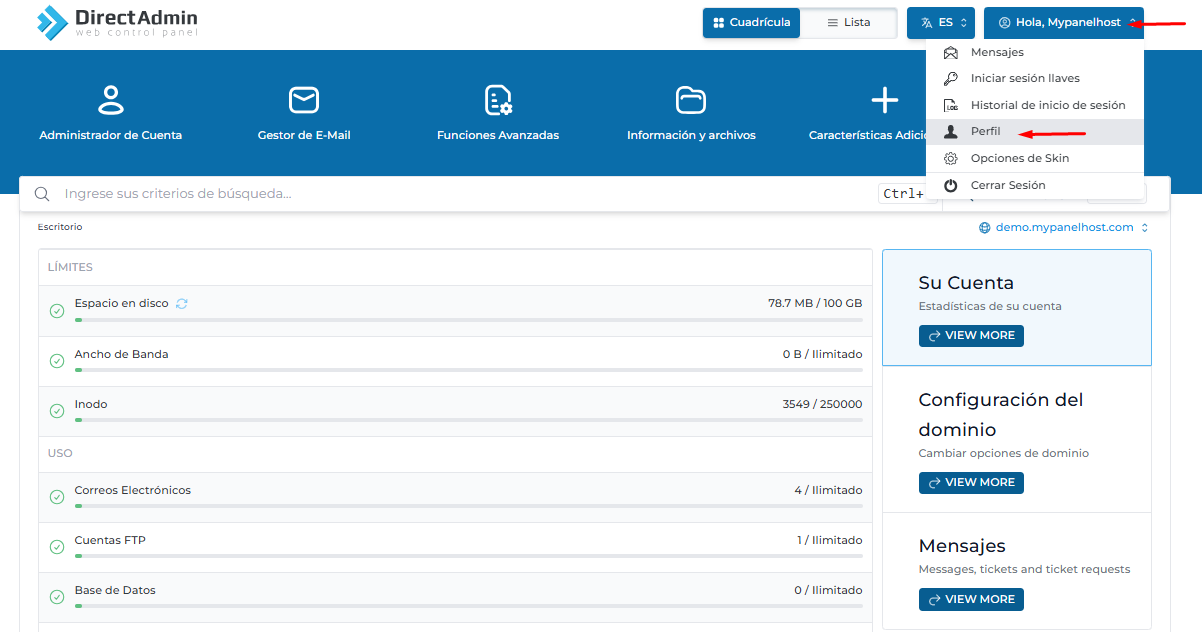Screen dimensions: 1202x632
Task: Open Historial de inicio de sesión
Action: 1047,105
